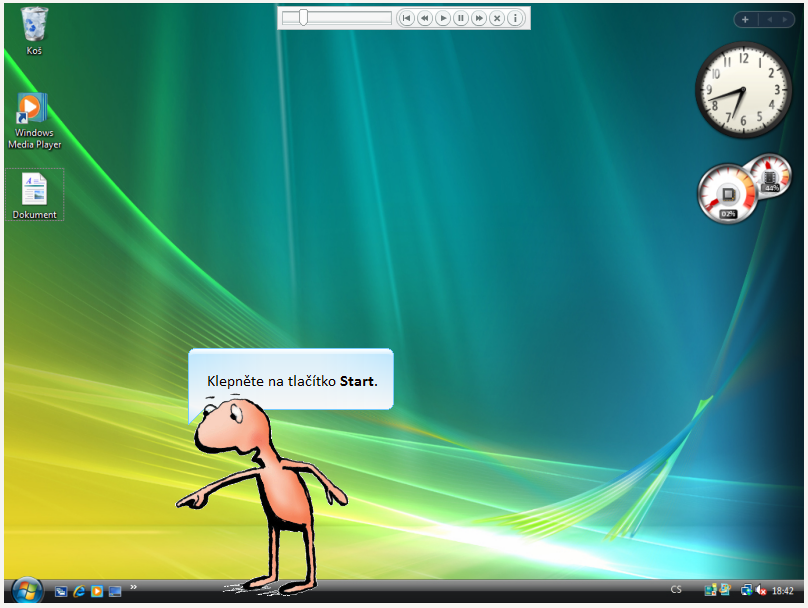Select the Dokument file on the desktop
Image resolution: width=808 pixels, height=608 pixels.
coord(35,195)
